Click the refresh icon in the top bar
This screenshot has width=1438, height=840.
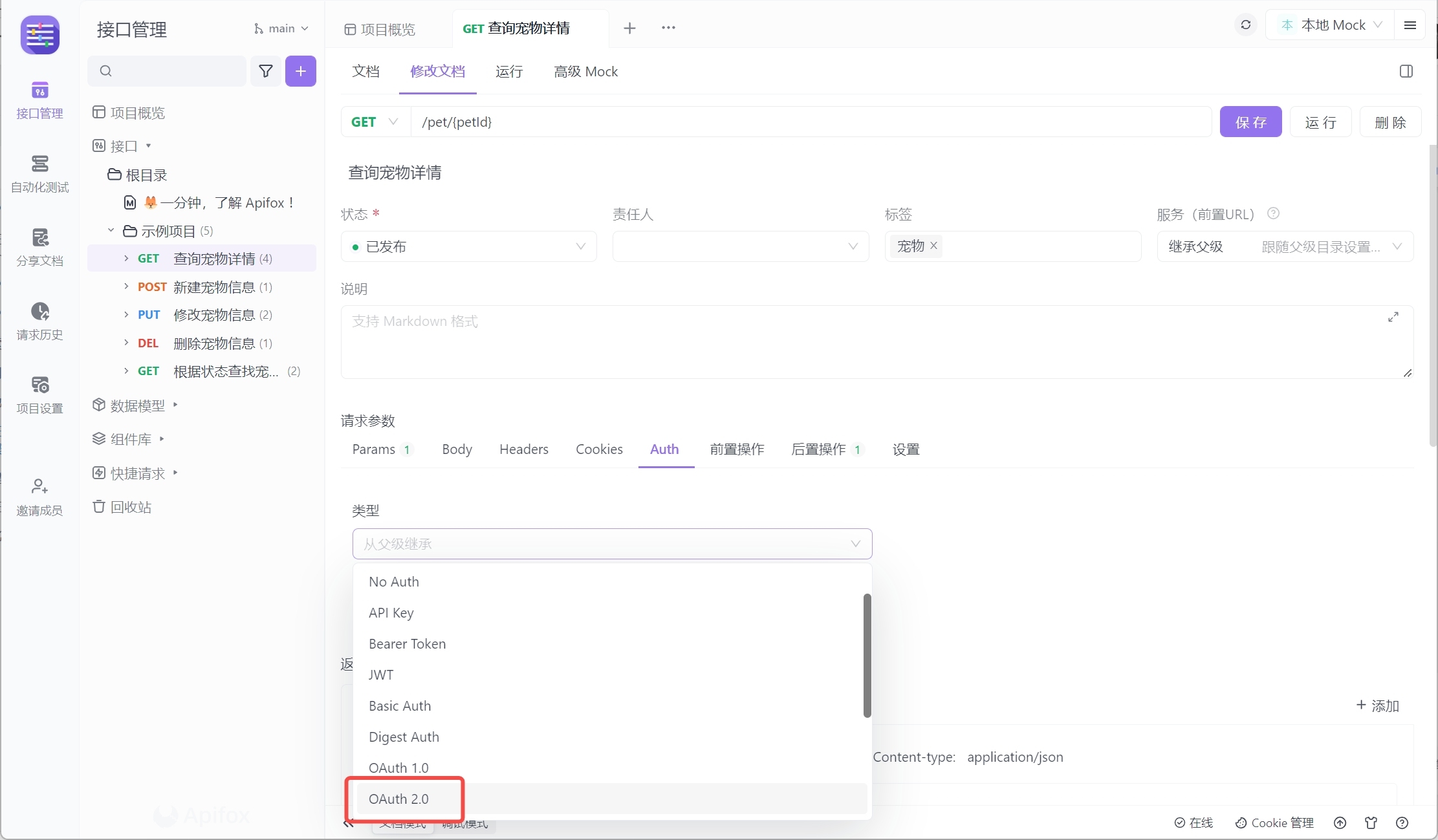click(x=1245, y=25)
